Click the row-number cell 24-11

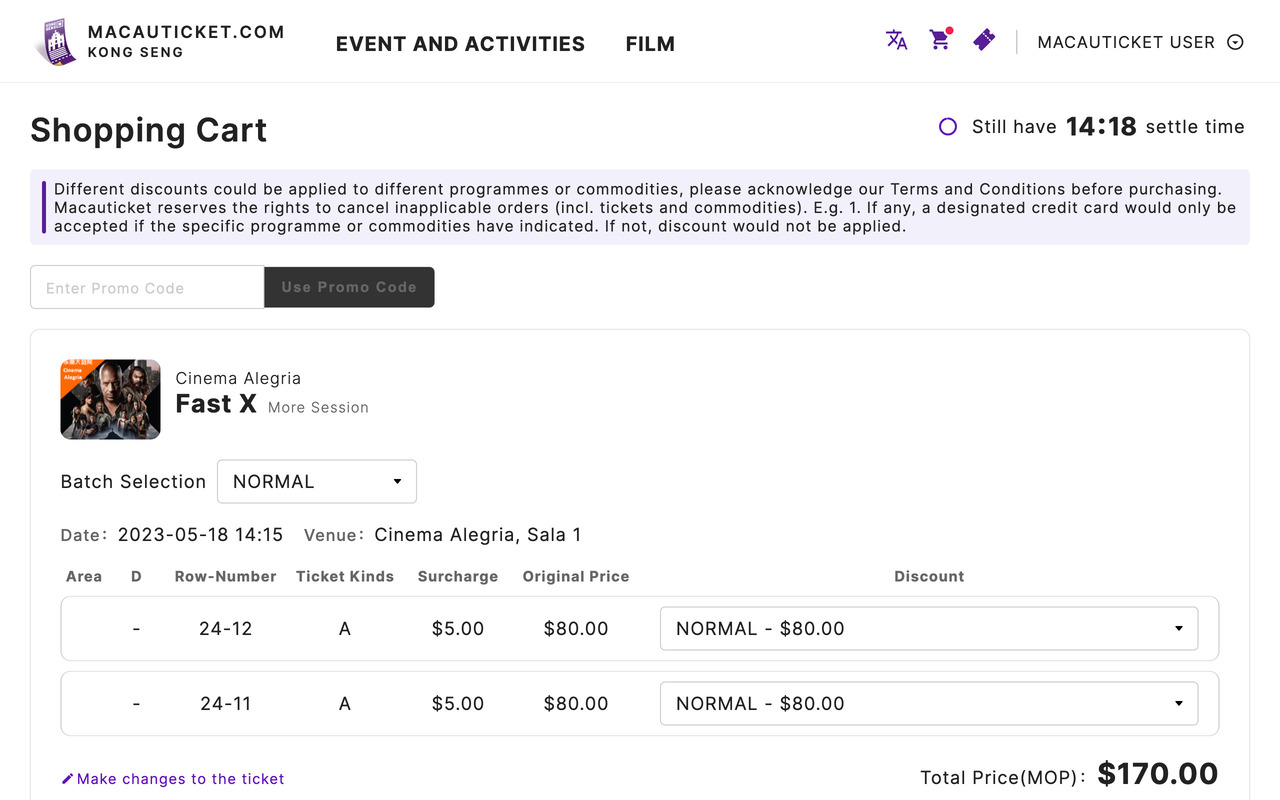click(x=225, y=704)
